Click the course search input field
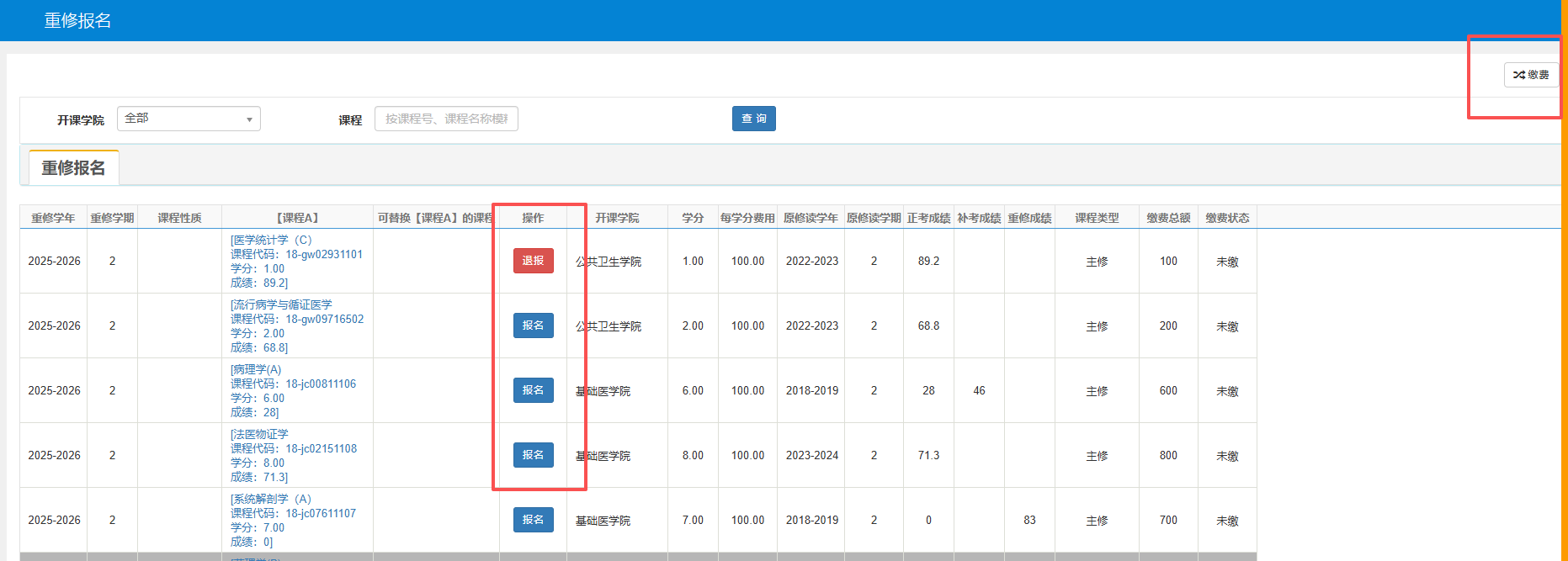 click(x=446, y=119)
